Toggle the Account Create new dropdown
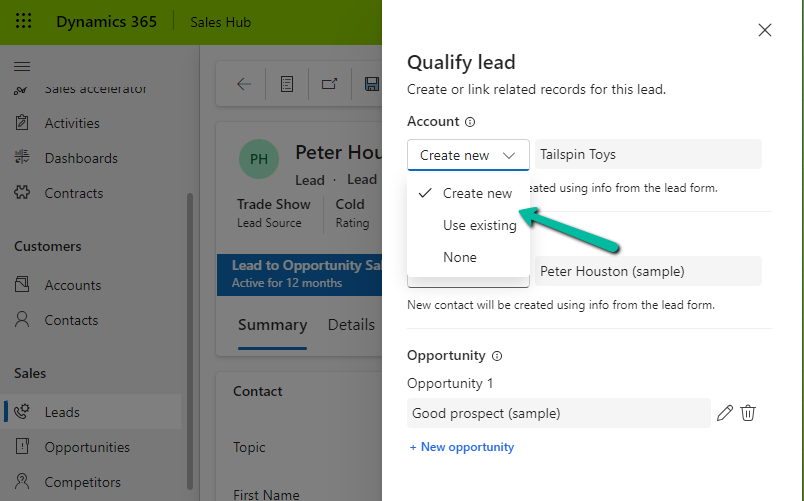The image size is (804, 501). [468, 155]
